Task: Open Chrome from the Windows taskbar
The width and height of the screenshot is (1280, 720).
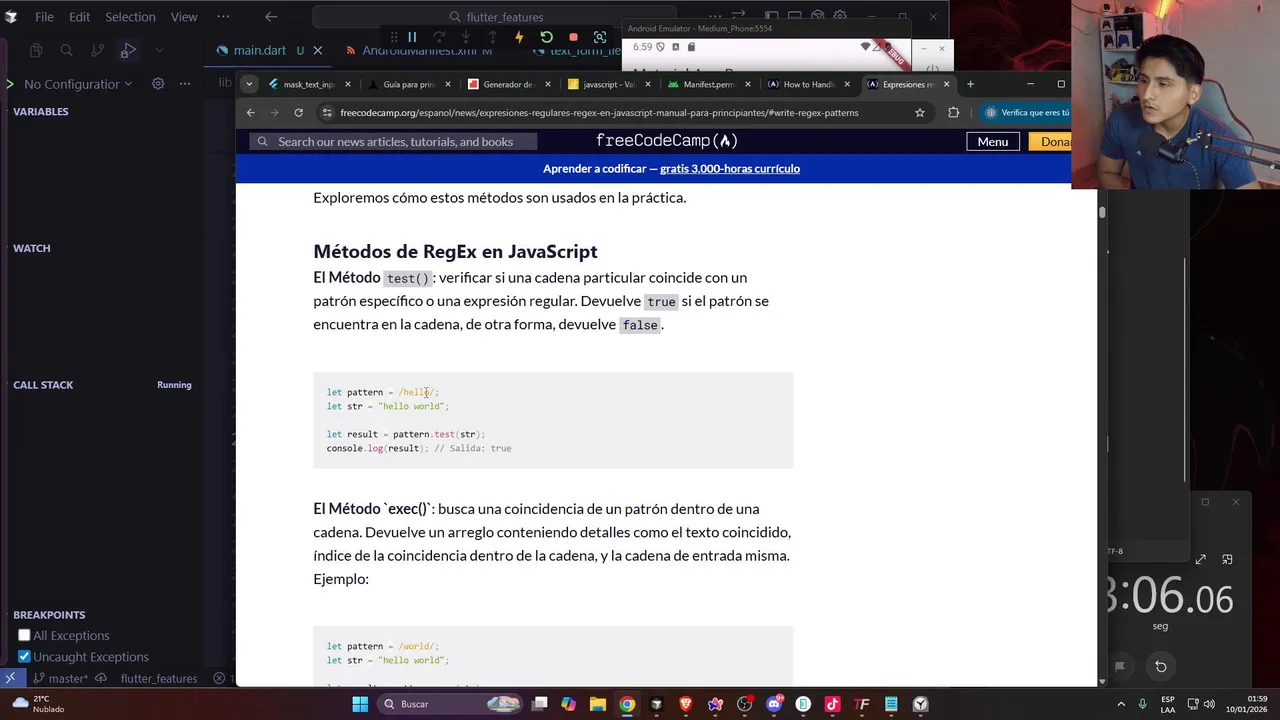Action: click(x=626, y=704)
